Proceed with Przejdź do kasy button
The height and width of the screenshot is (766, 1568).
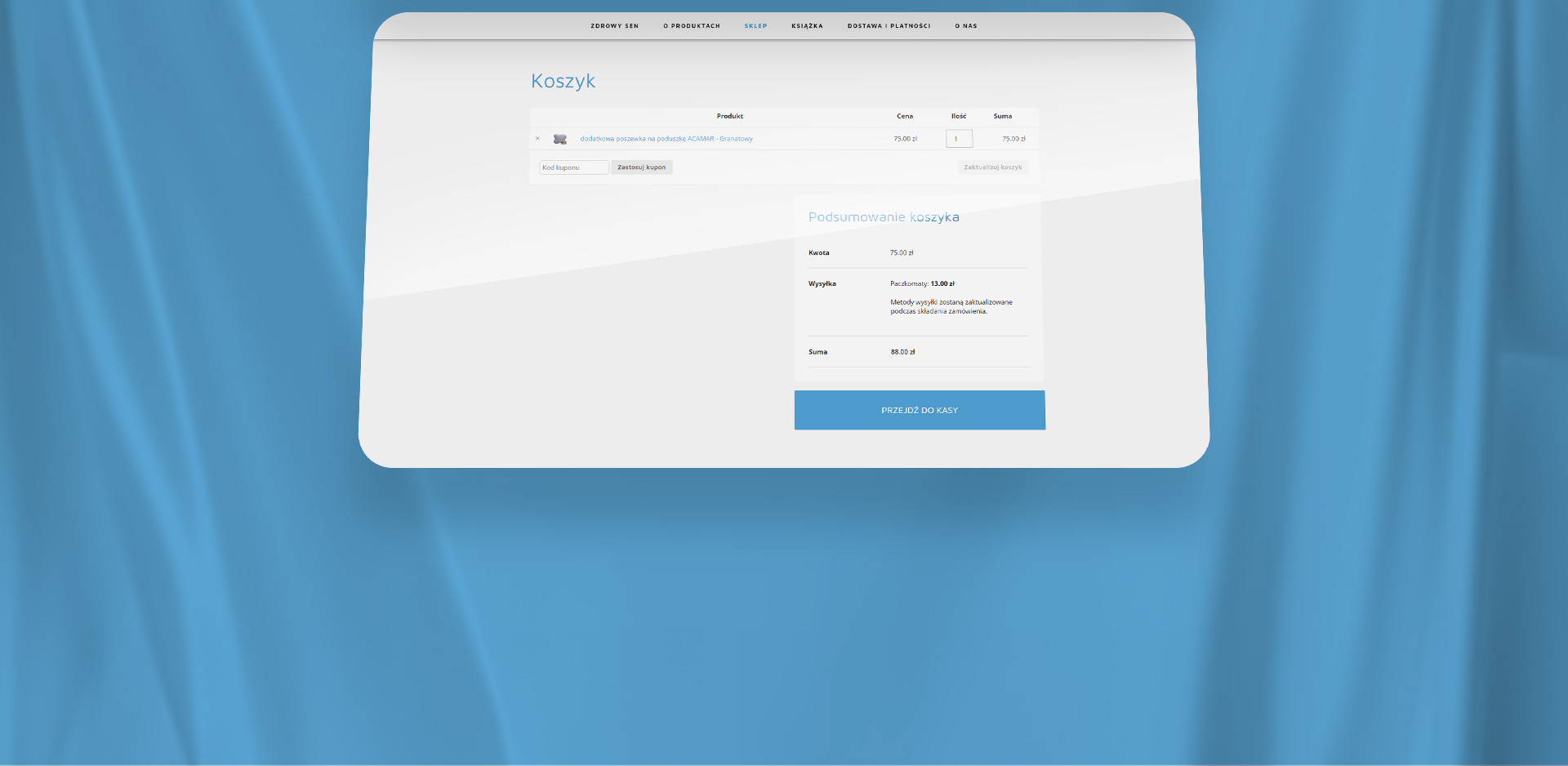[x=920, y=410]
